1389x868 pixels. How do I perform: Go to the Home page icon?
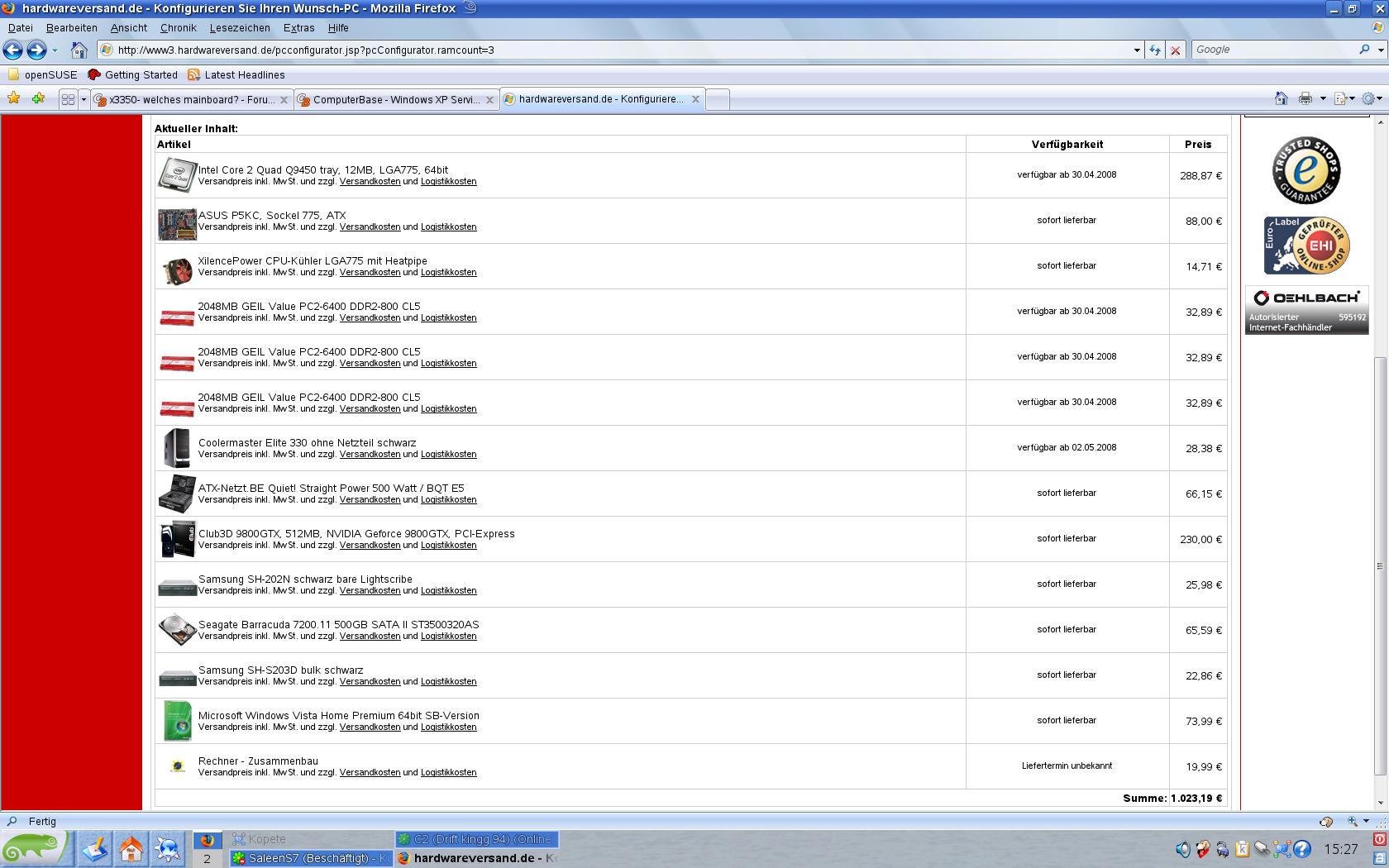pos(79,50)
